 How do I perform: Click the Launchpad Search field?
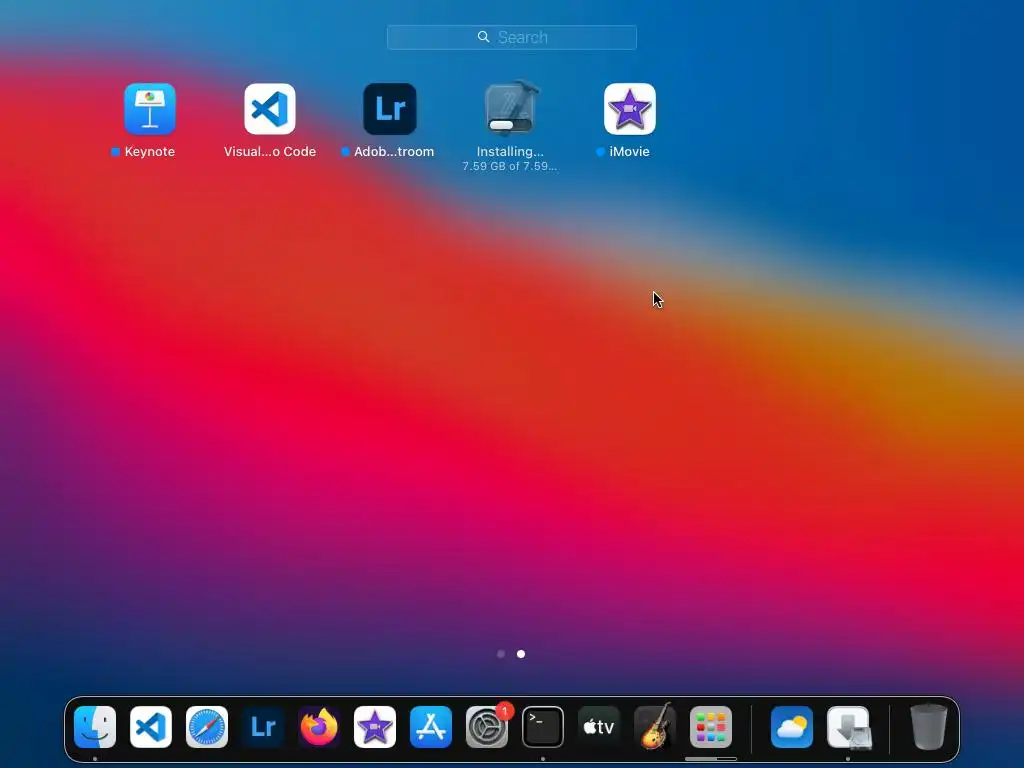pyautogui.click(x=512, y=37)
